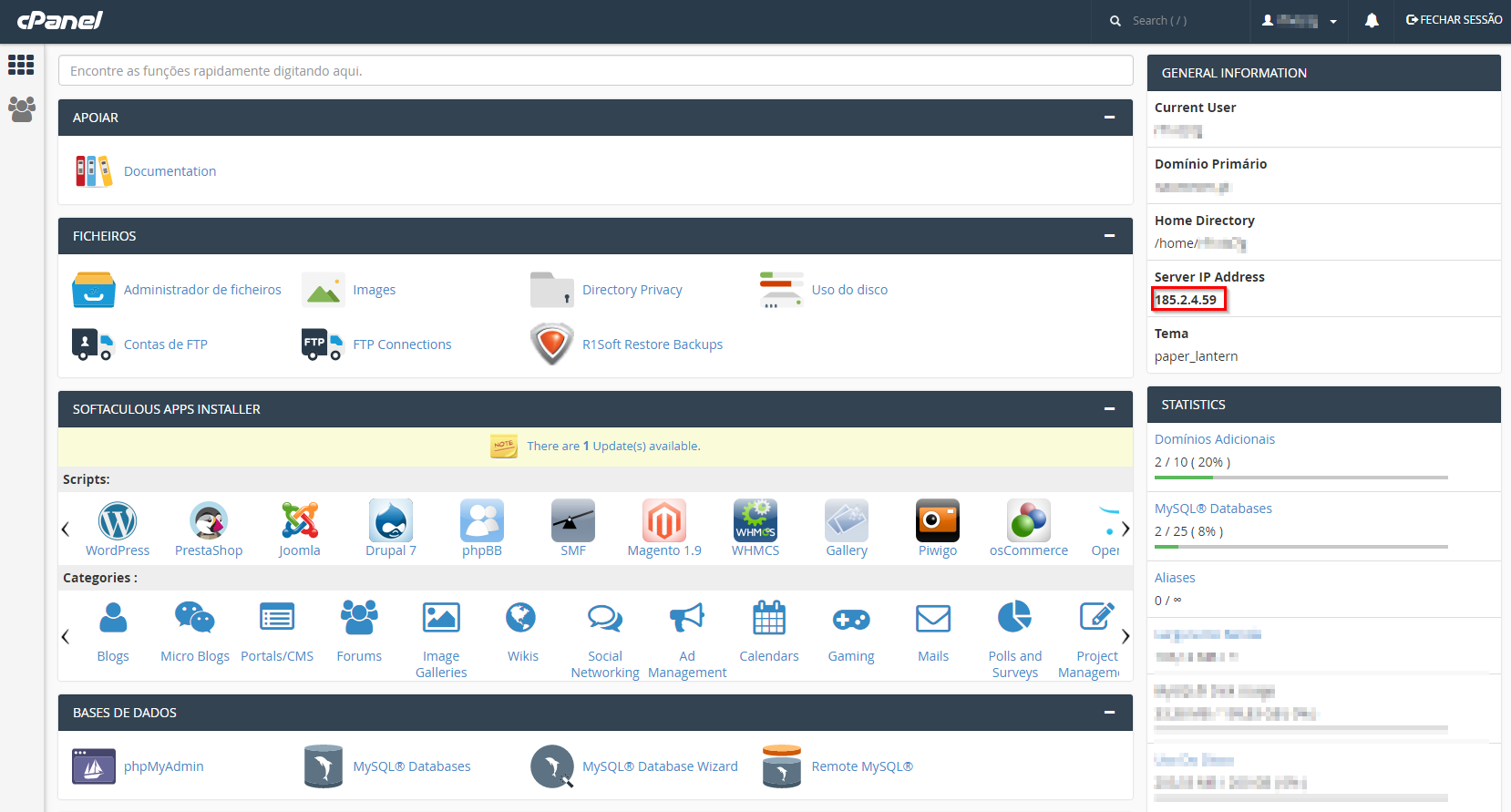Launch the PrestaShop installer icon

[209, 521]
